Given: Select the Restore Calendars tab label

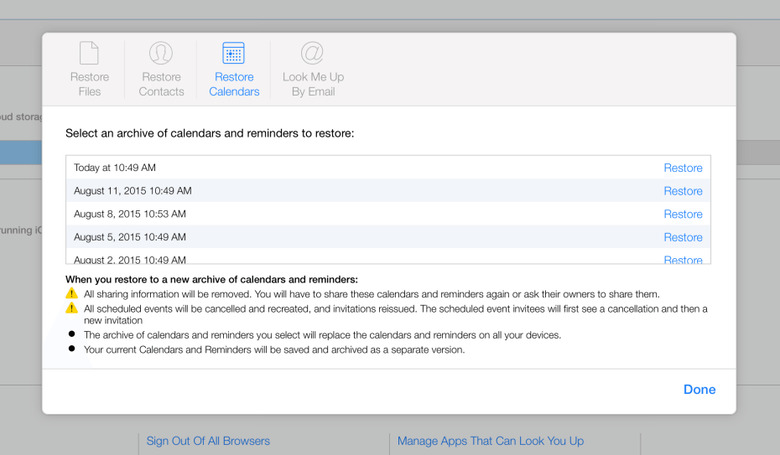Looking at the screenshot, I should [x=234, y=84].
